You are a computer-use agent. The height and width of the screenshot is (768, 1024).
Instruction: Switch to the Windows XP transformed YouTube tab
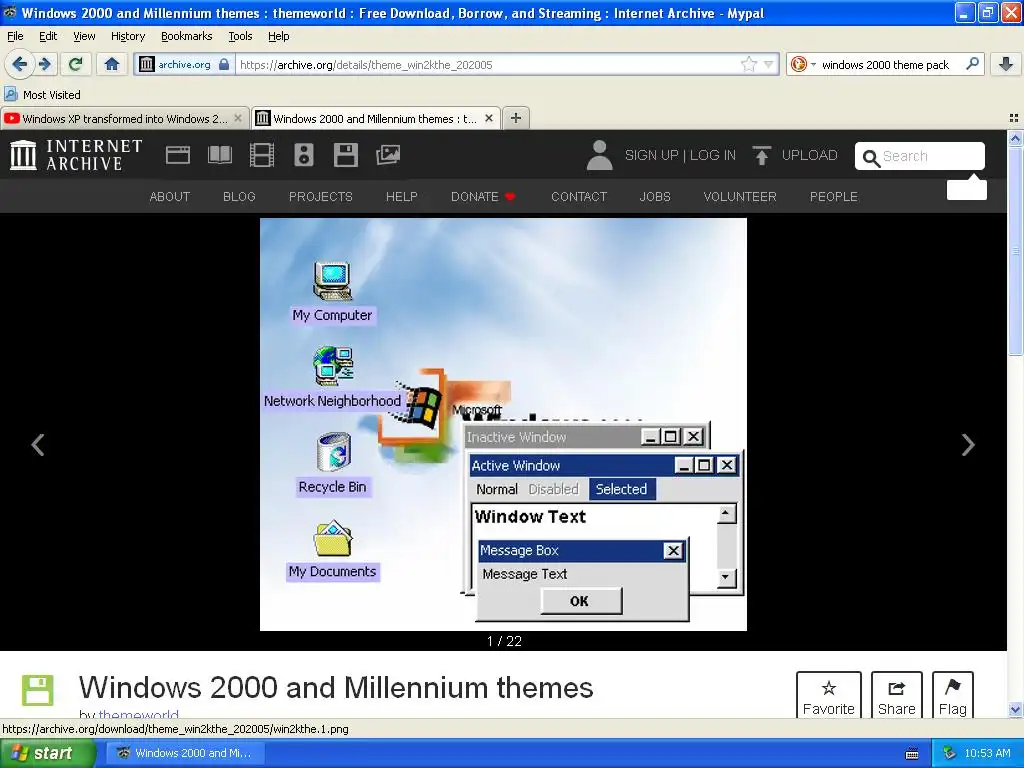pyautogui.click(x=125, y=118)
